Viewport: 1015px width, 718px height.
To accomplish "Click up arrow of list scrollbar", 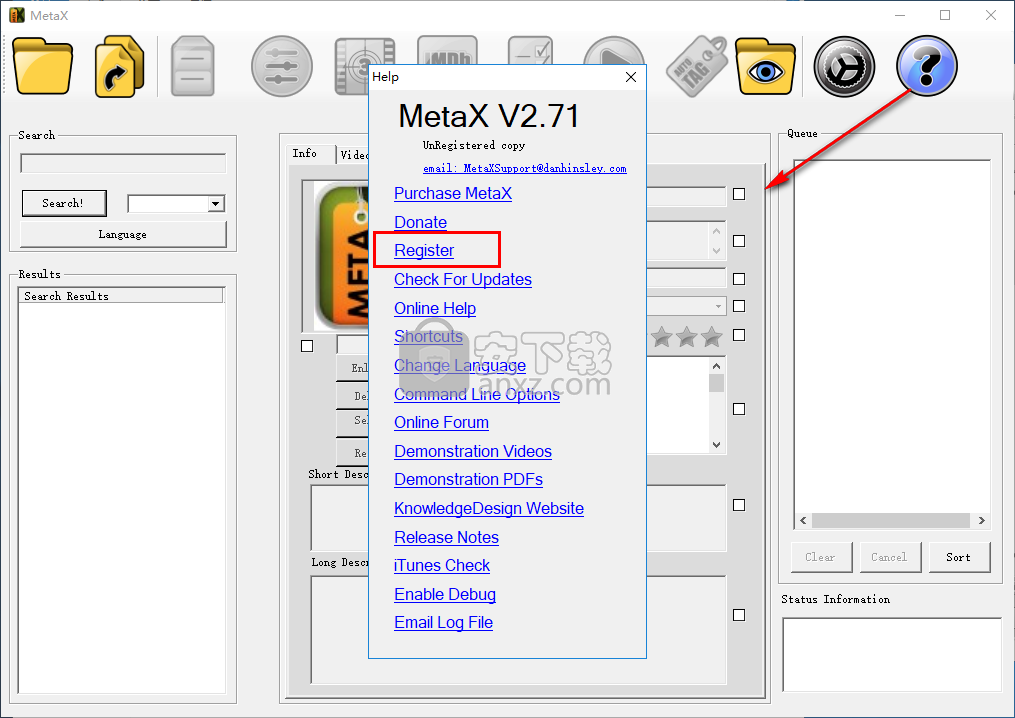I will (x=716, y=366).
